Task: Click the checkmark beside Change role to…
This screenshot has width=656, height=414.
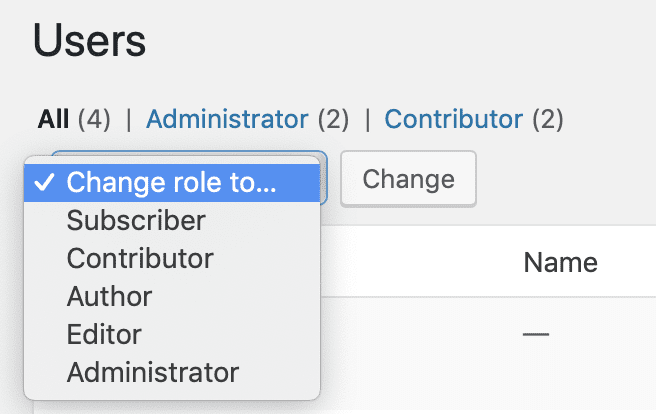Action: pyautogui.click(x=44, y=183)
